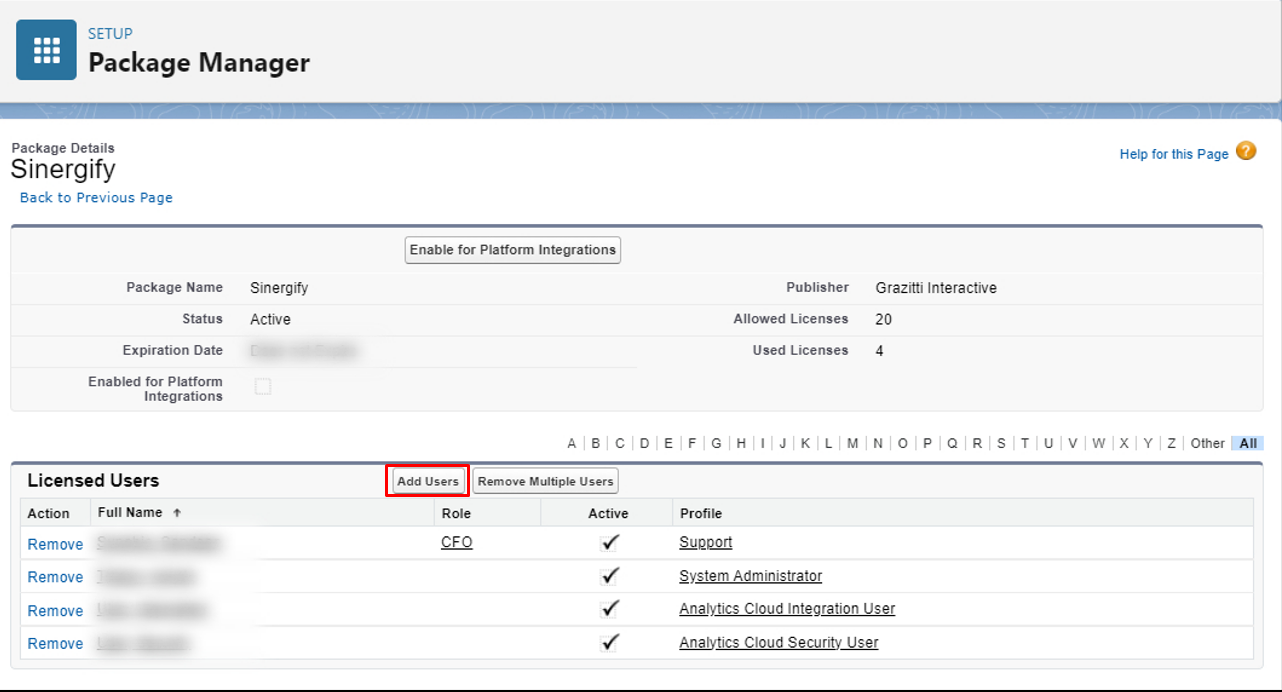
Task: Click Enable for Platform Integrations button
Action: pos(513,250)
